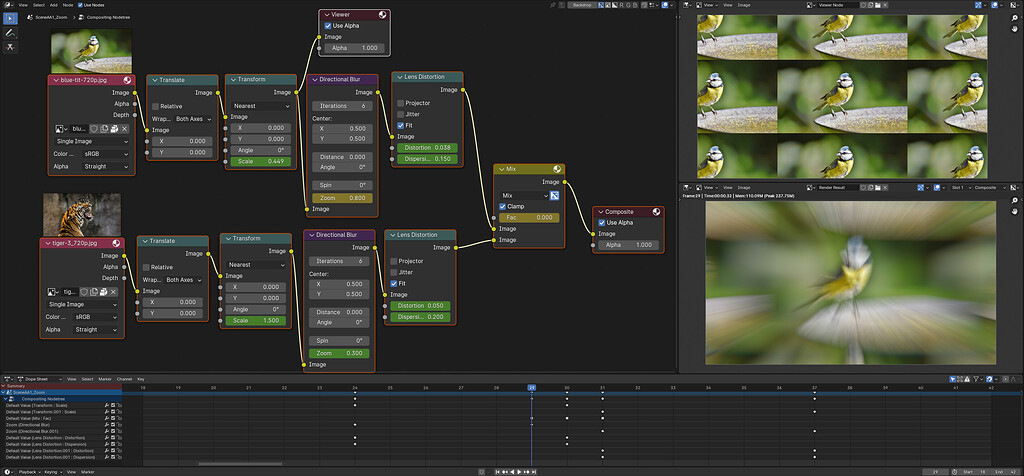Click the current frame number field

pos(936,471)
